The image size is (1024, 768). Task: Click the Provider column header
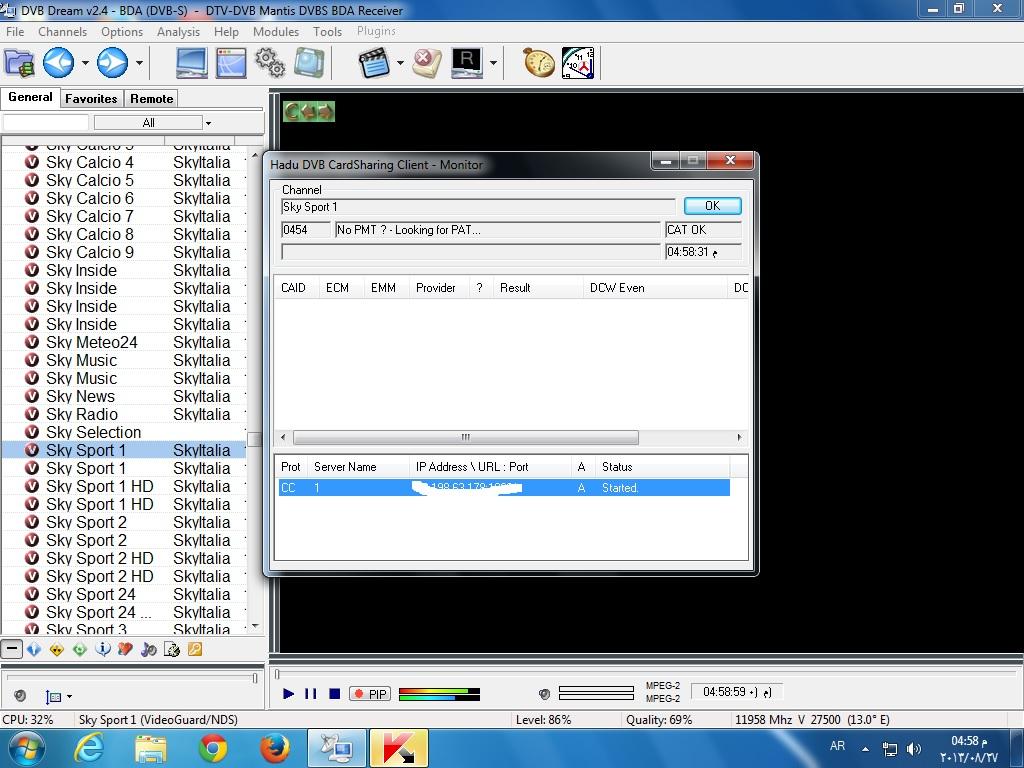point(440,287)
